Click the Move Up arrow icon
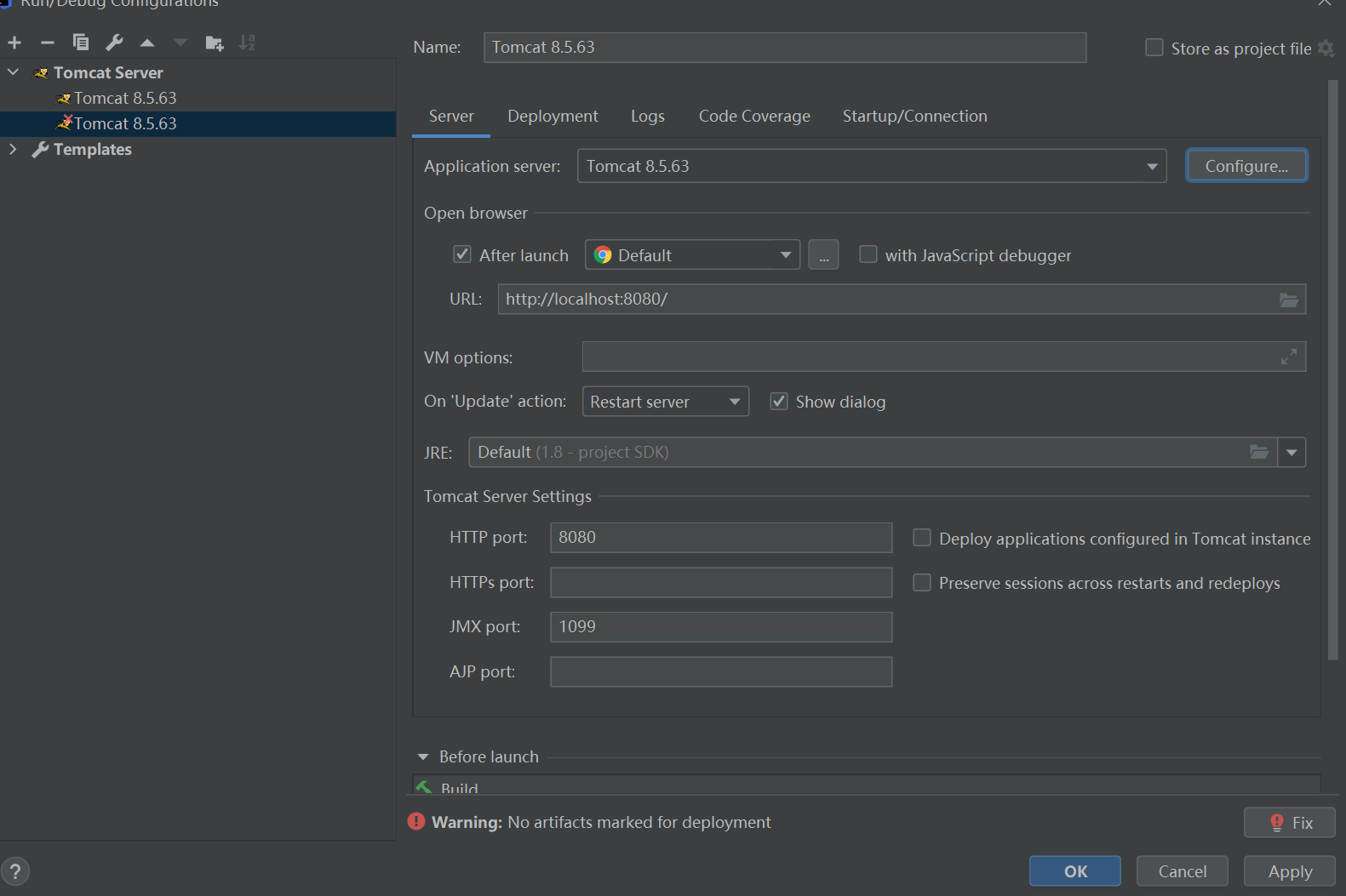 (x=147, y=43)
